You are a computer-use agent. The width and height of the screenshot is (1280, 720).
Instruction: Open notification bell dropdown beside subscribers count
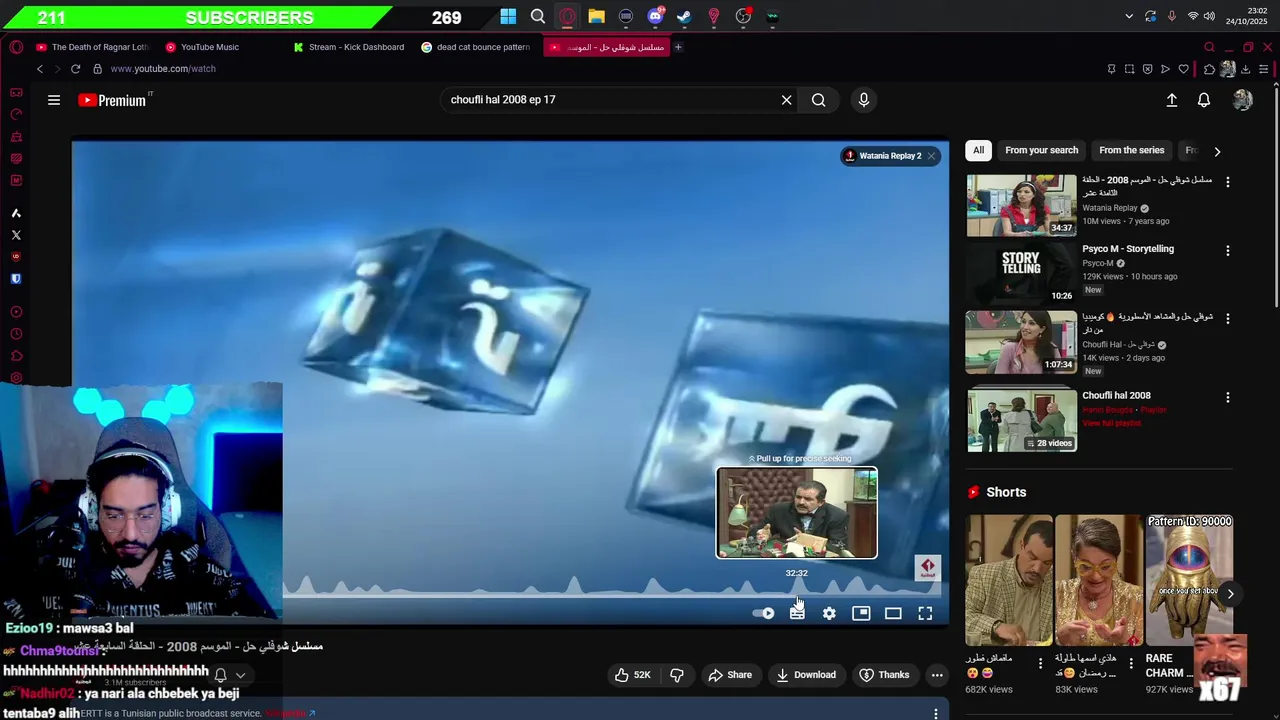[x=229, y=675]
